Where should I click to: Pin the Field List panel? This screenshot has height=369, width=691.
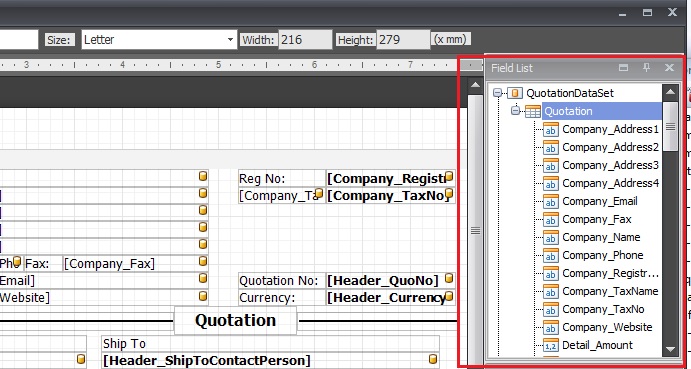coord(646,68)
